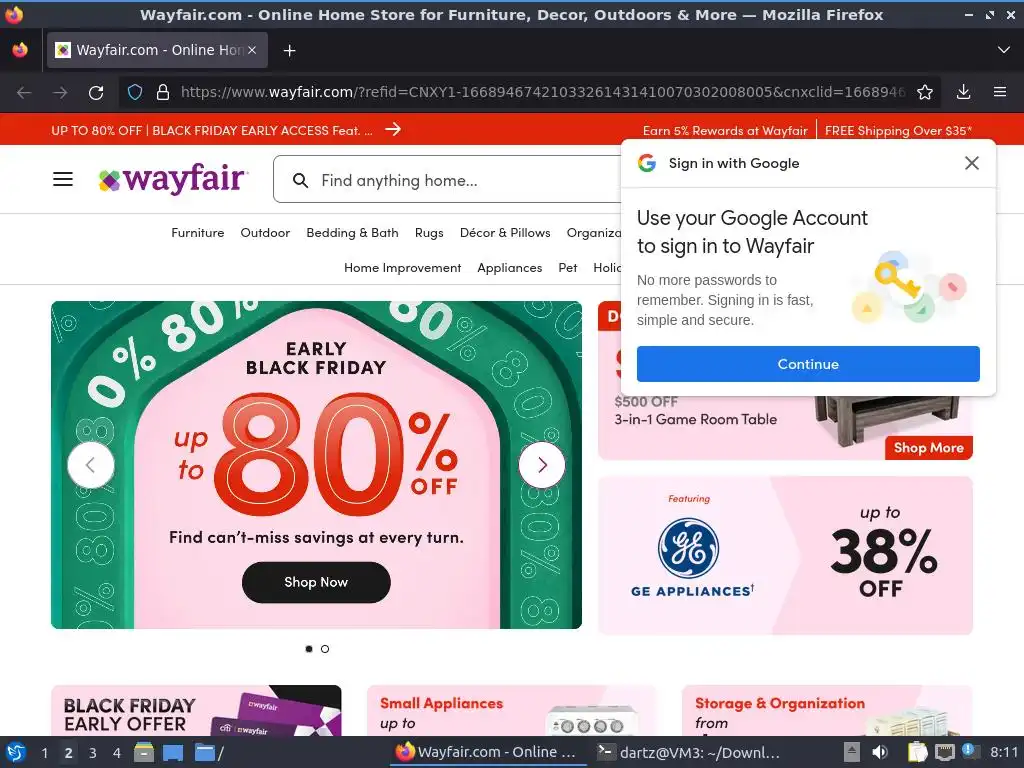Screen dimensions: 1024x768
Task: Click the Firefox View icon
Action: tap(20, 50)
